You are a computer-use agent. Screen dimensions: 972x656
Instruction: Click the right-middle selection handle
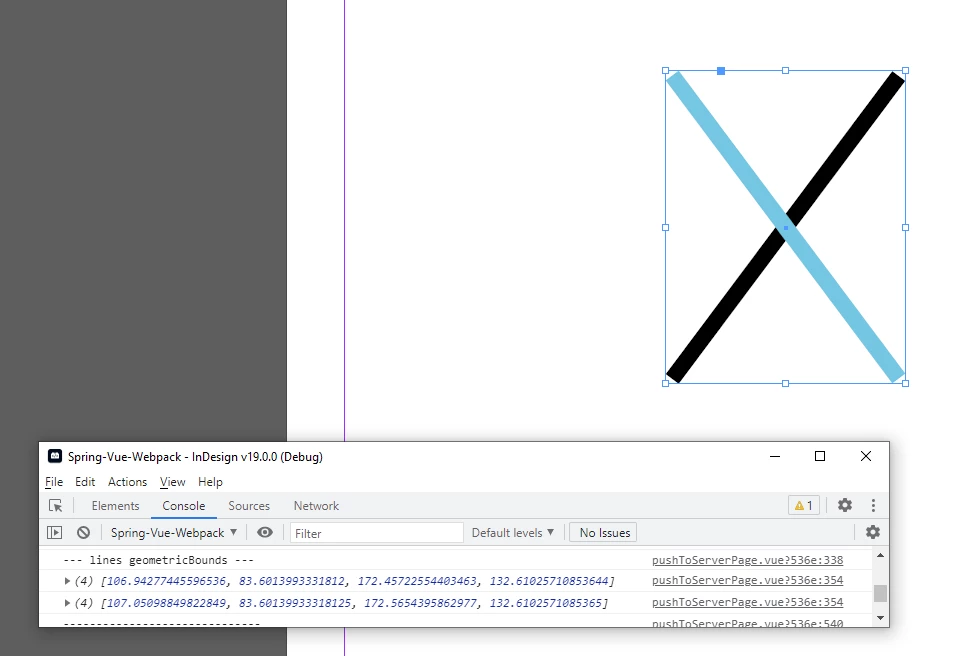coord(906,228)
